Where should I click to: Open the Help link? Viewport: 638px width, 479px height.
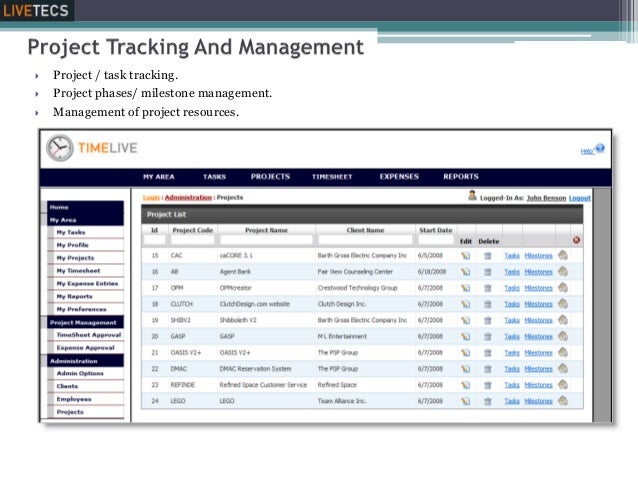click(587, 151)
